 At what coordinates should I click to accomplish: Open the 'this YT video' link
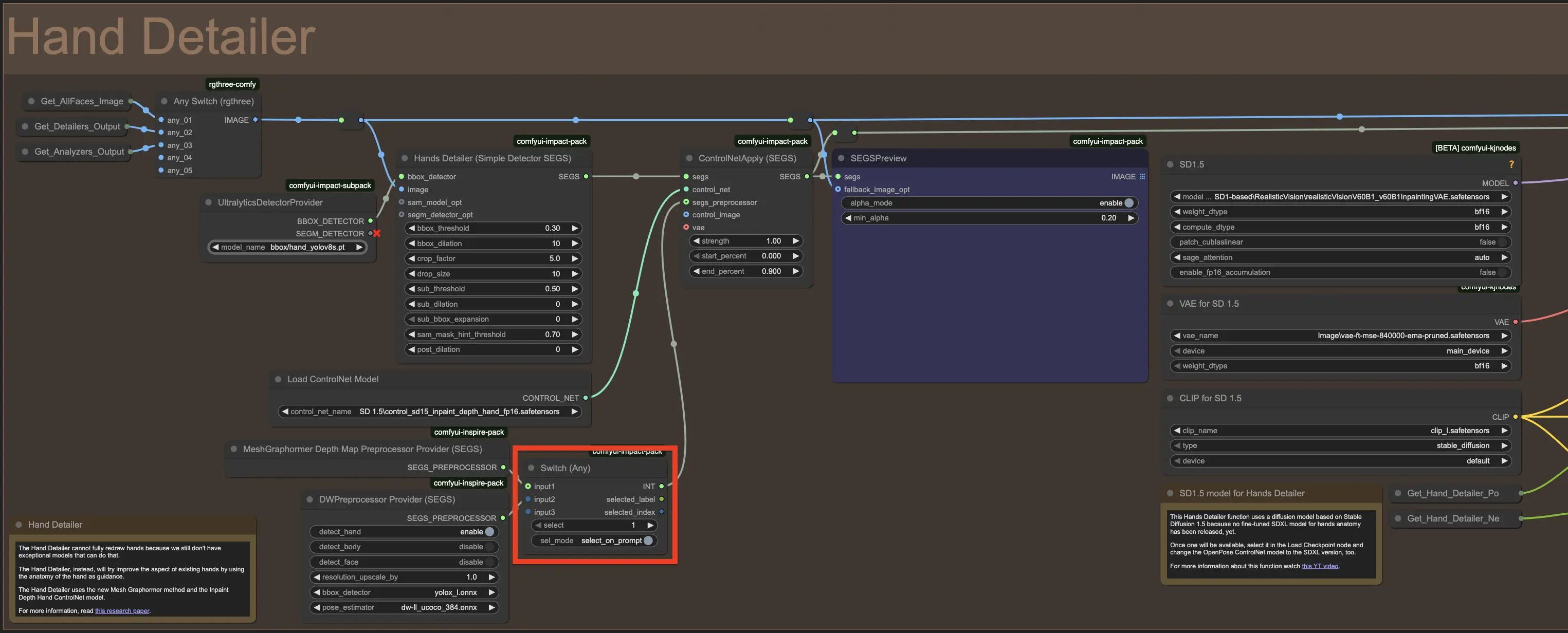pyautogui.click(x=1320, y=566)
